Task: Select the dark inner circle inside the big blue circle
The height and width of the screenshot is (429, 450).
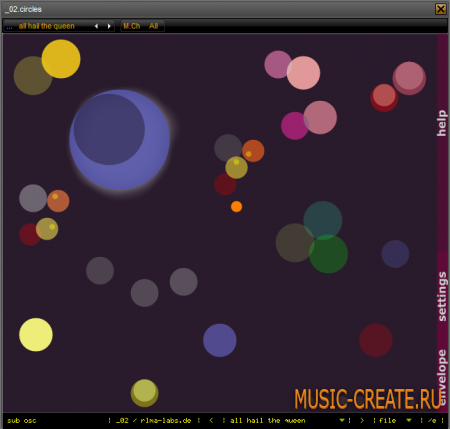Action: coord(109,129)
